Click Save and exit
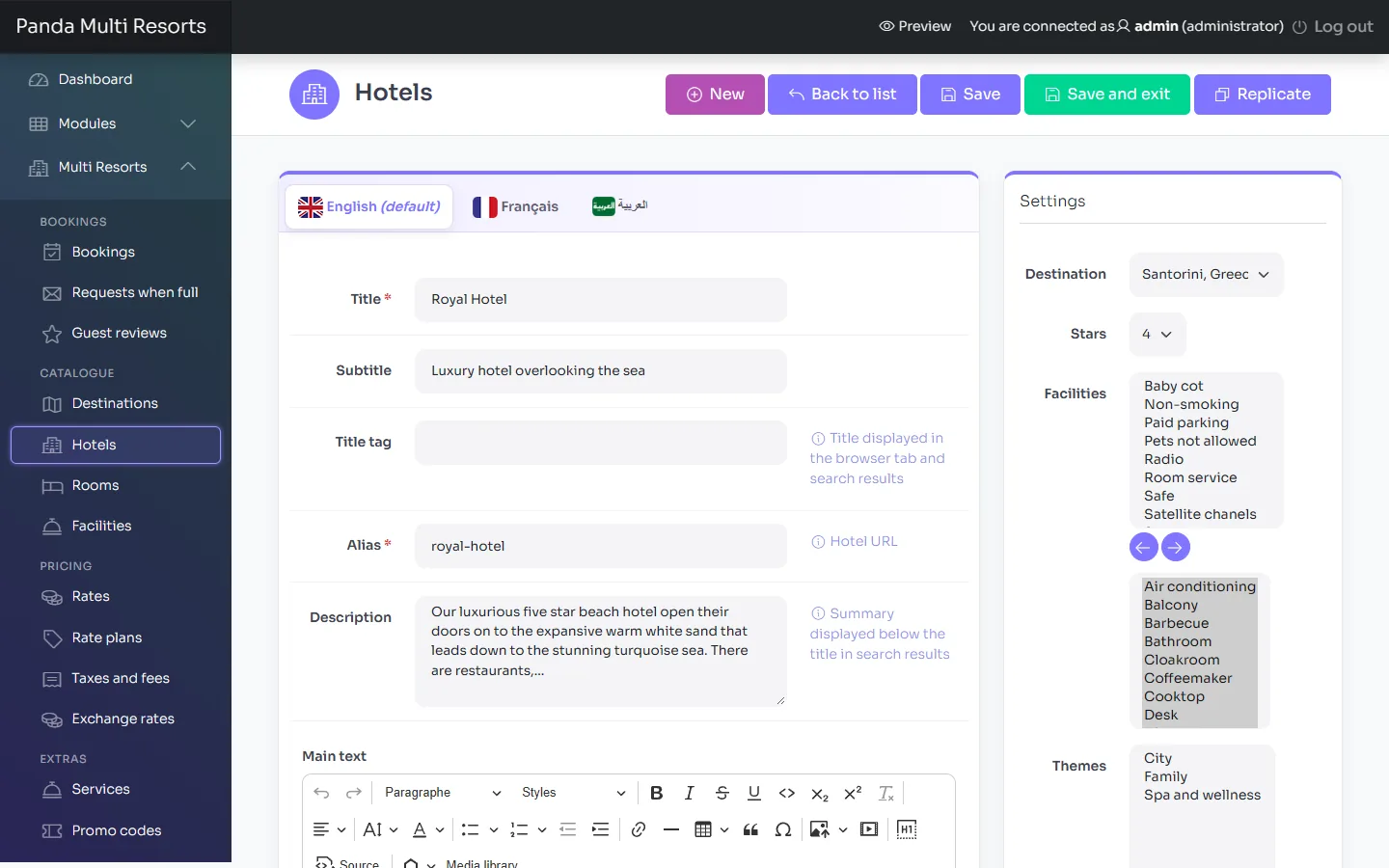Screen dimensions: 1389x868 [x=1107, y=95]
